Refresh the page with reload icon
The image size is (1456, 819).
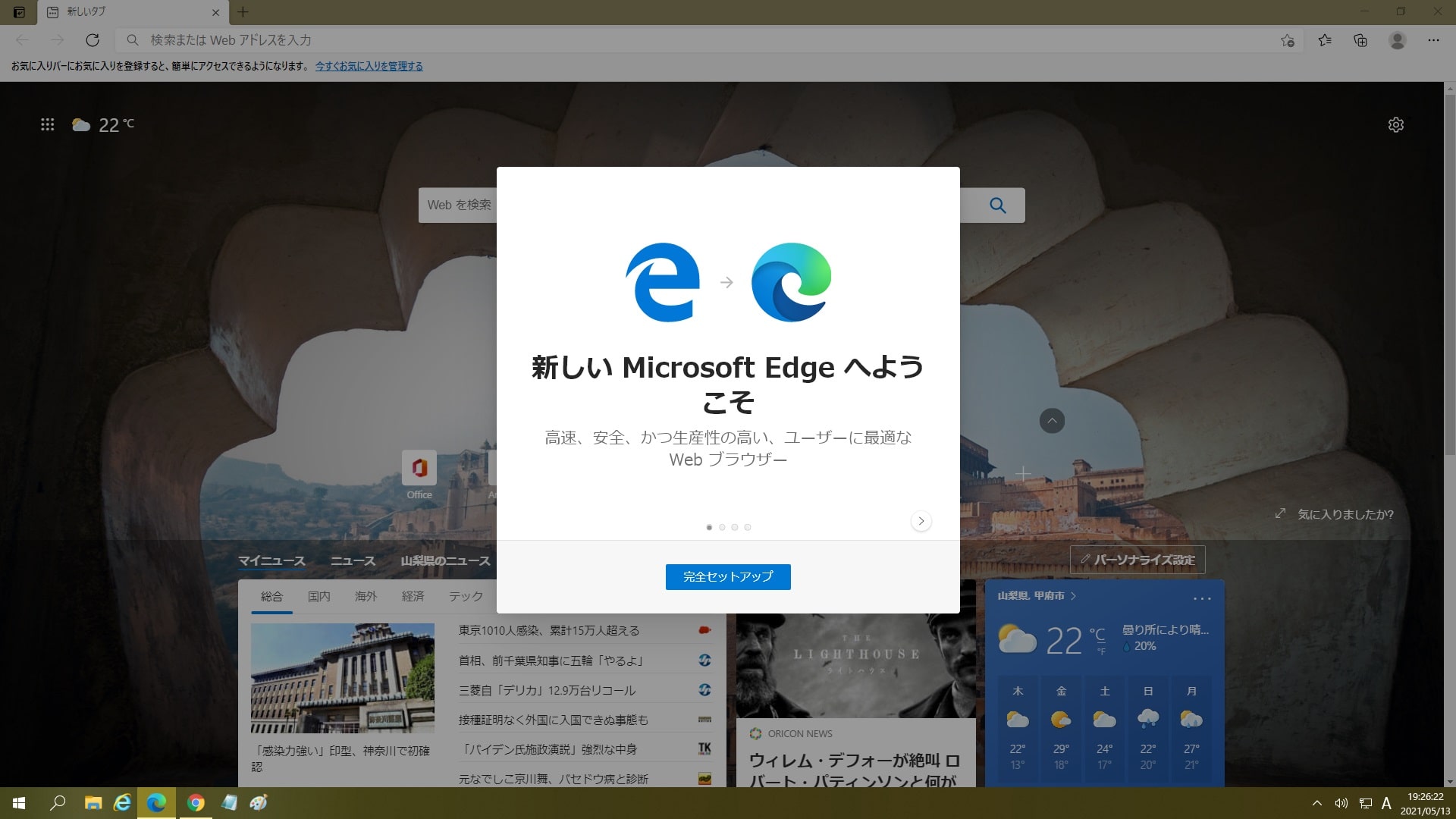pyautogui.click(x=93, y=40)
